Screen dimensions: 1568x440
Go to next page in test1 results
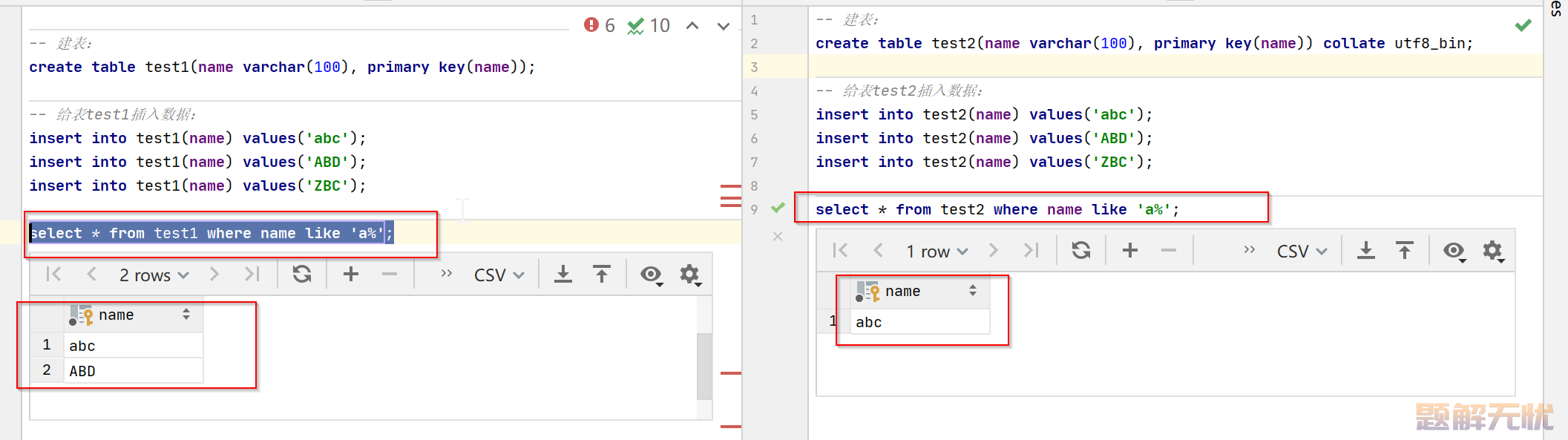(214, 275)
